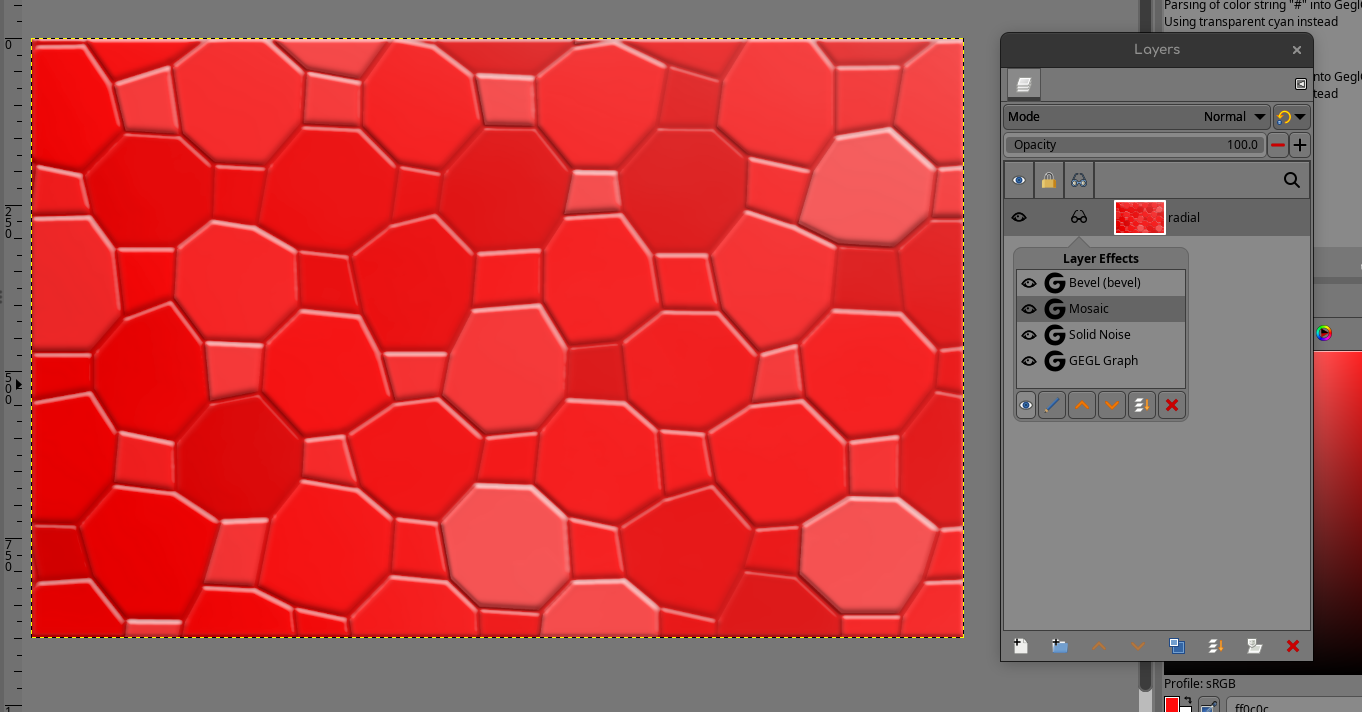Open the Layers dock configure menu
The image size is (1362, 712).
1301,85
